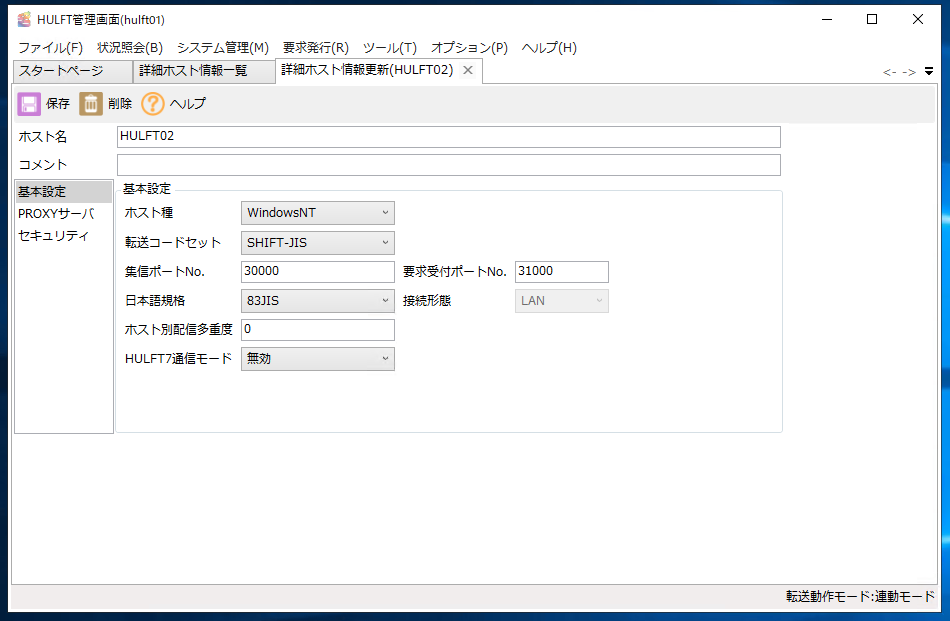Select 基本設定 in the side list
This screenshot has width=950, height=621.
pyautogui.click(x=64, y=191)
